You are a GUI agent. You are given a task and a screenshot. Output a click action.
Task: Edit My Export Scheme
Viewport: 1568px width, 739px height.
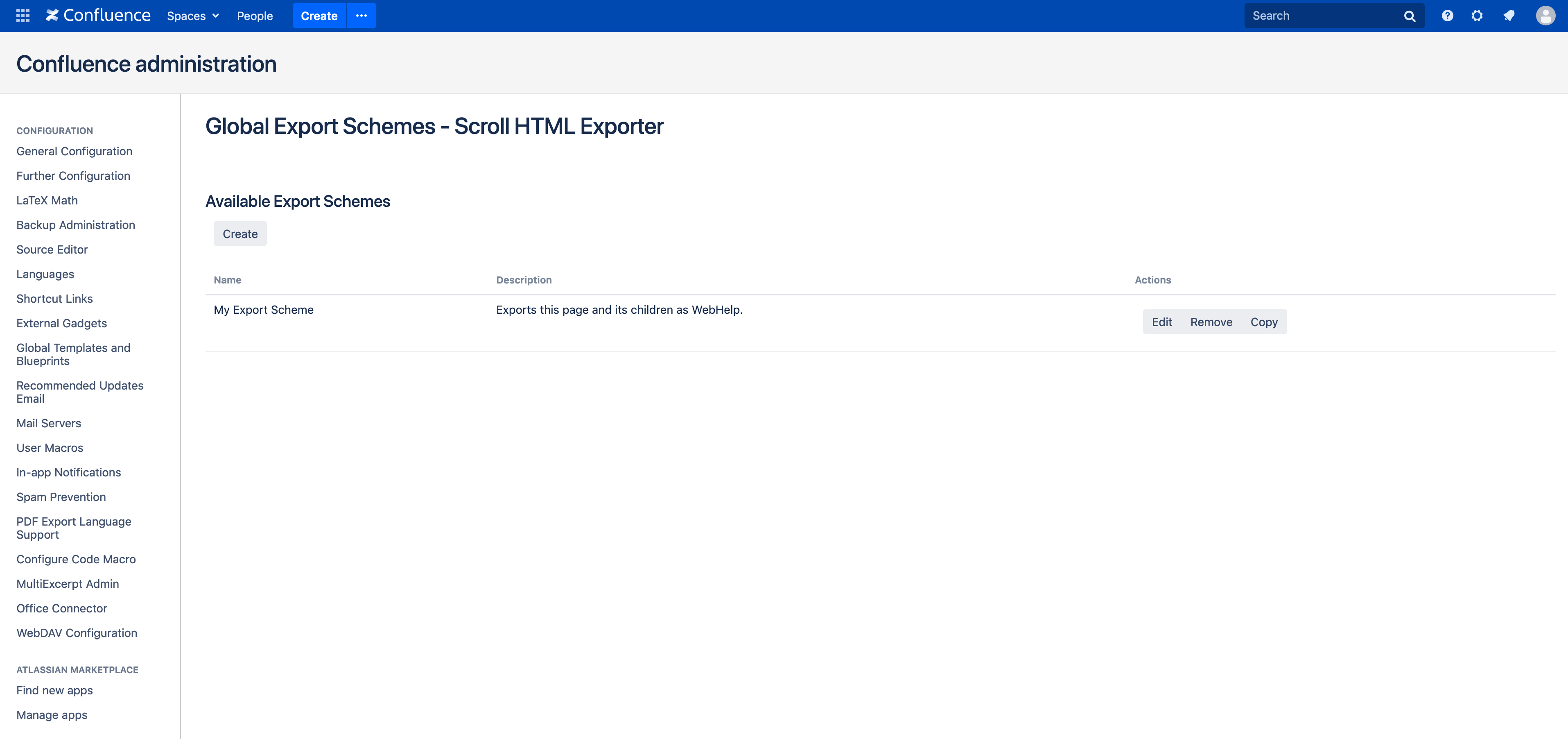[1161, 322]
